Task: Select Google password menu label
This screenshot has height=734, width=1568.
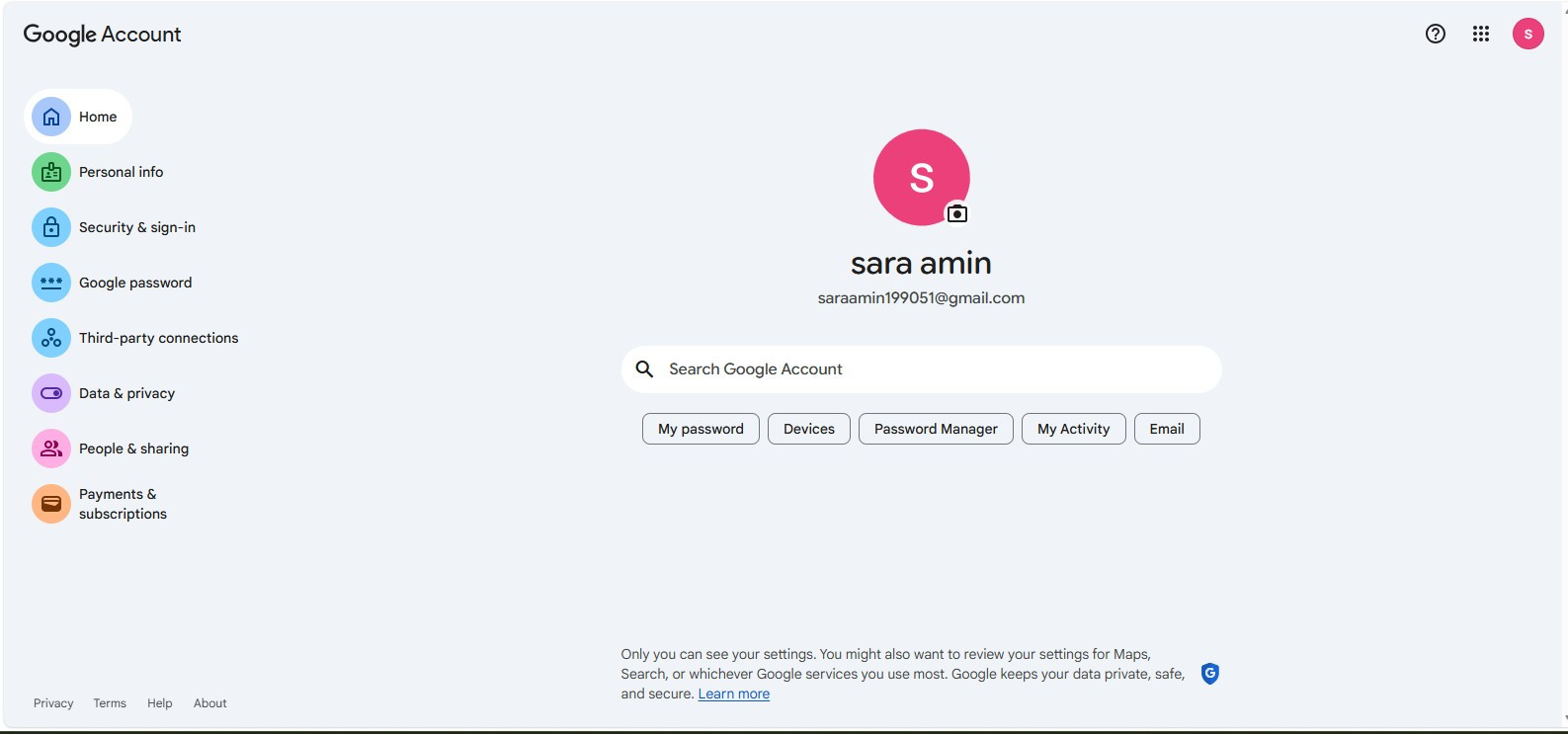Action: [135, 283]
